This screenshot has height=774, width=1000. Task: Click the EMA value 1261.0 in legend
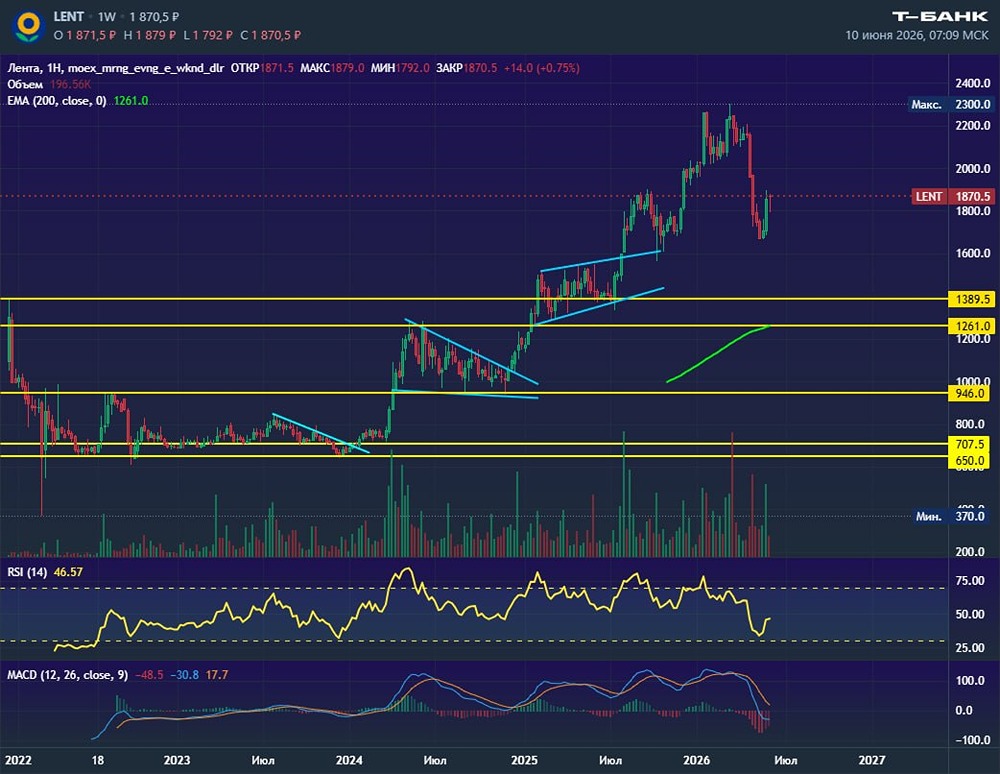click(131, 101)
